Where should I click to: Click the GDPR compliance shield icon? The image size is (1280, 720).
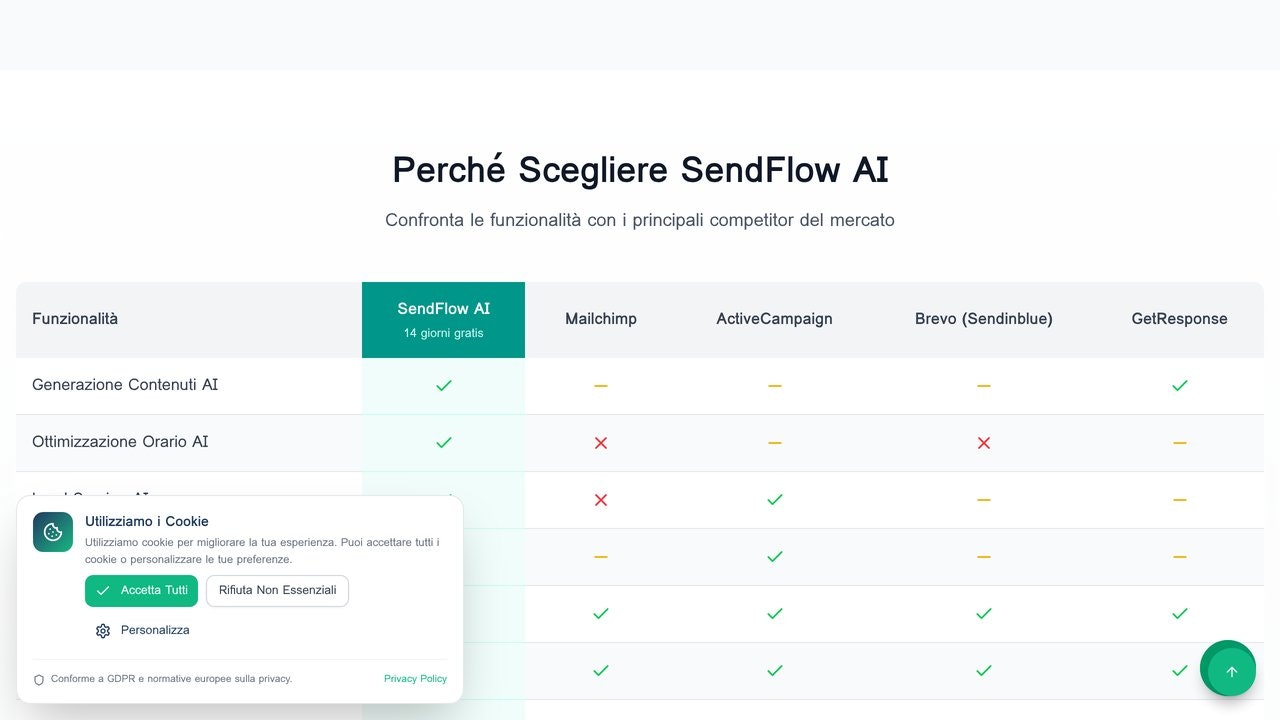pos(38,679)
